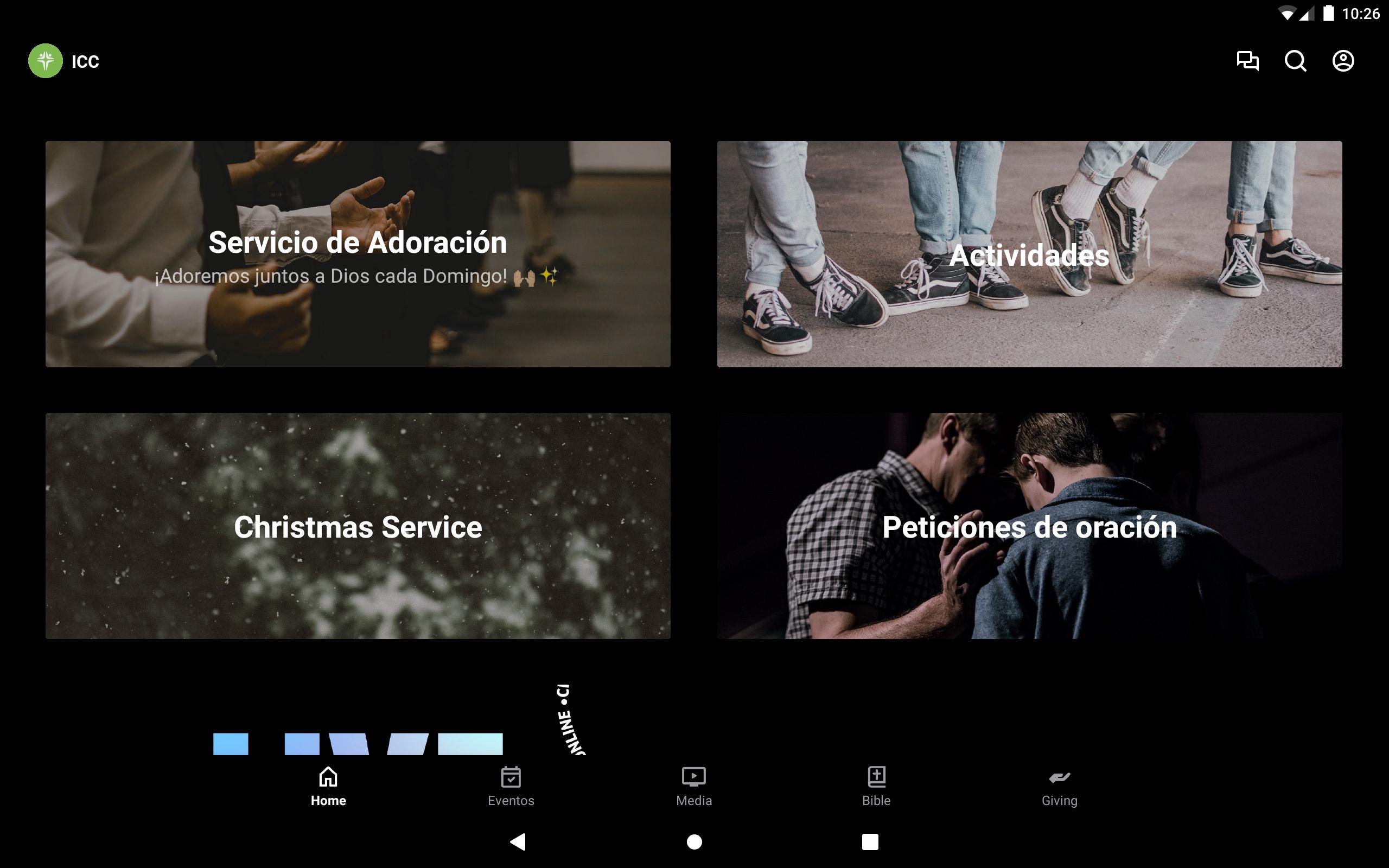This screenshot has width=1389, height=868.
Task: Tap the Media play-screen icon
Action: pos(693,777)
